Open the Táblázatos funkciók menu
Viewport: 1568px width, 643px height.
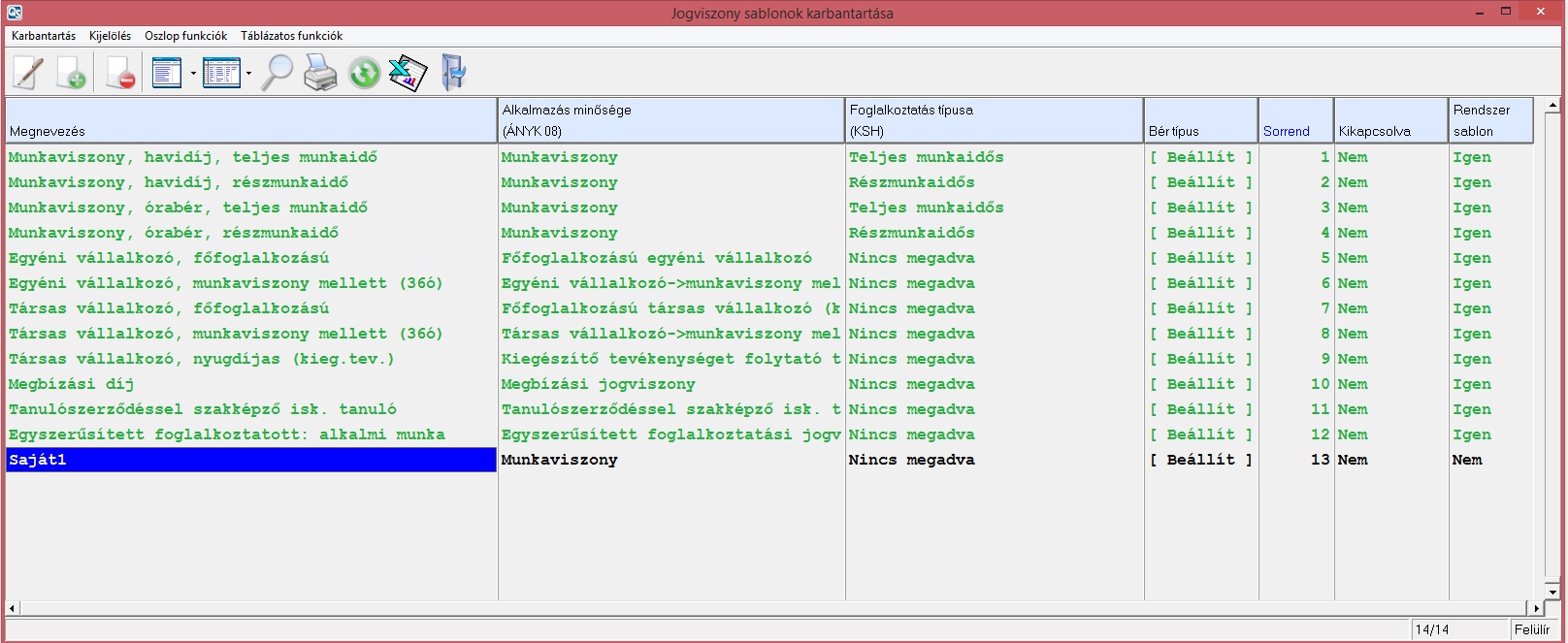point(291,36)
